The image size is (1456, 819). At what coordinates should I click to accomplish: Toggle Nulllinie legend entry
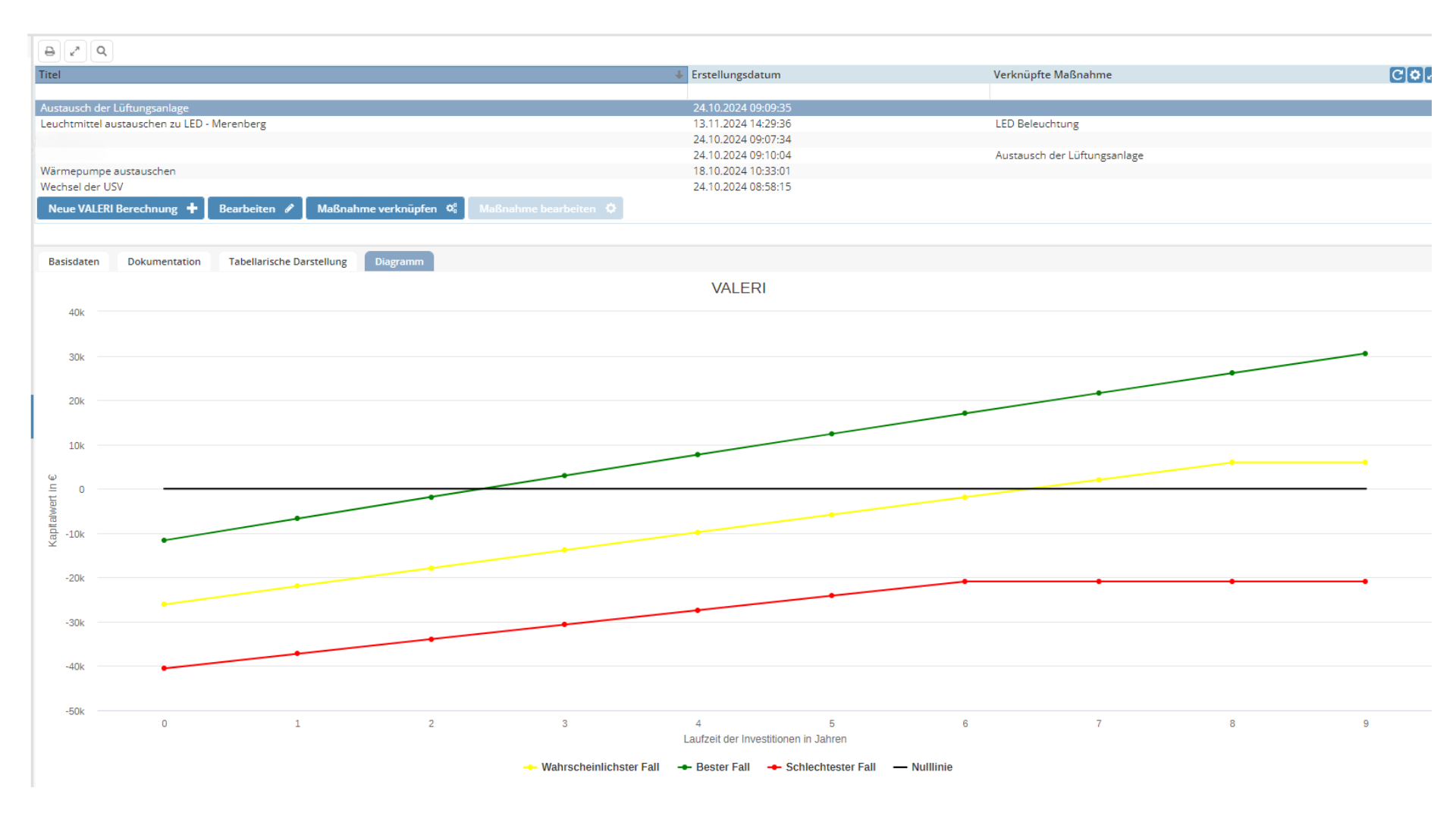point(923,767)
